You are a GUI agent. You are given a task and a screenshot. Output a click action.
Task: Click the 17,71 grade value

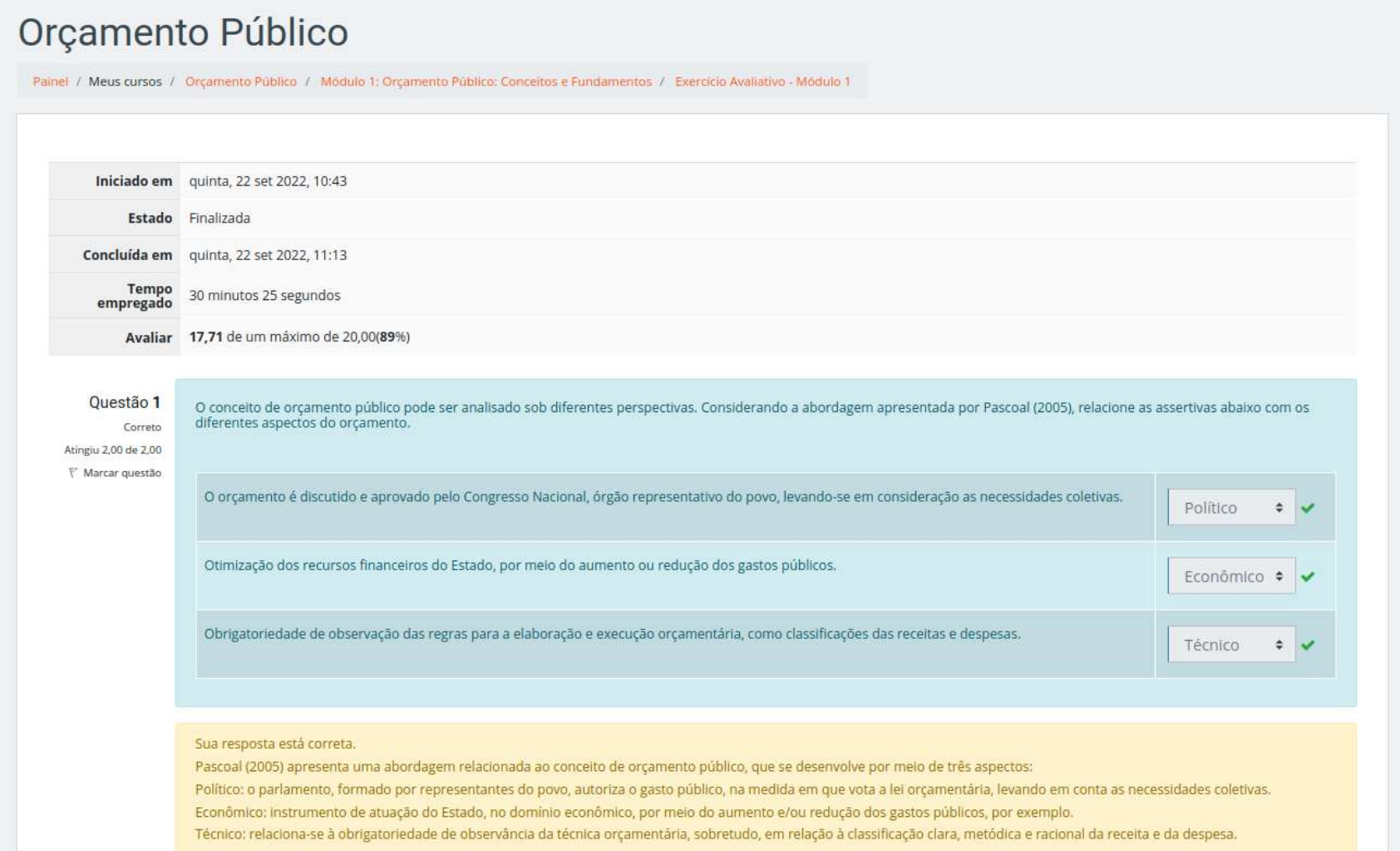point(205,337)
